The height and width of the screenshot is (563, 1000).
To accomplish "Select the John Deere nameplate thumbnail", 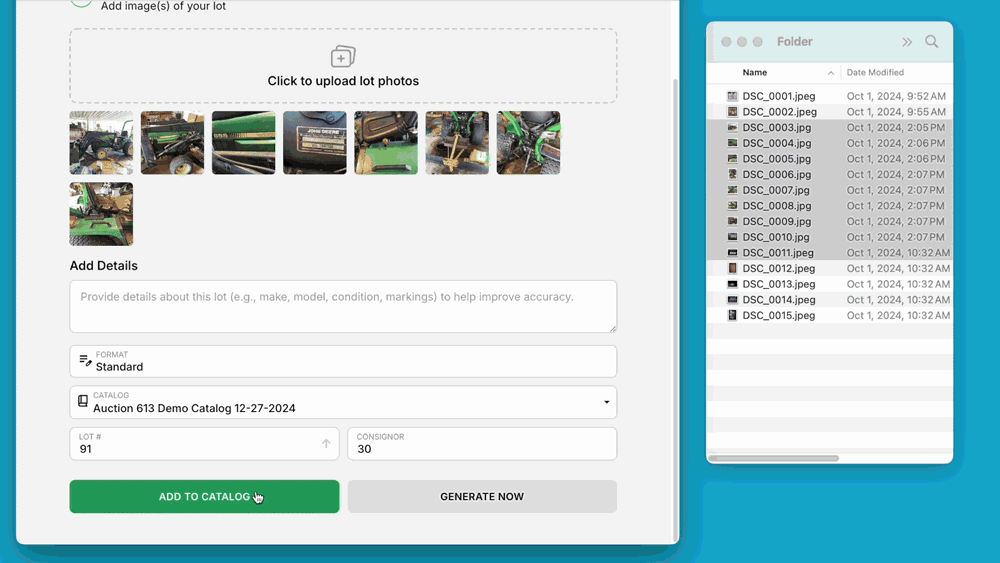I will pyautogui.click(x=315, y=143).
